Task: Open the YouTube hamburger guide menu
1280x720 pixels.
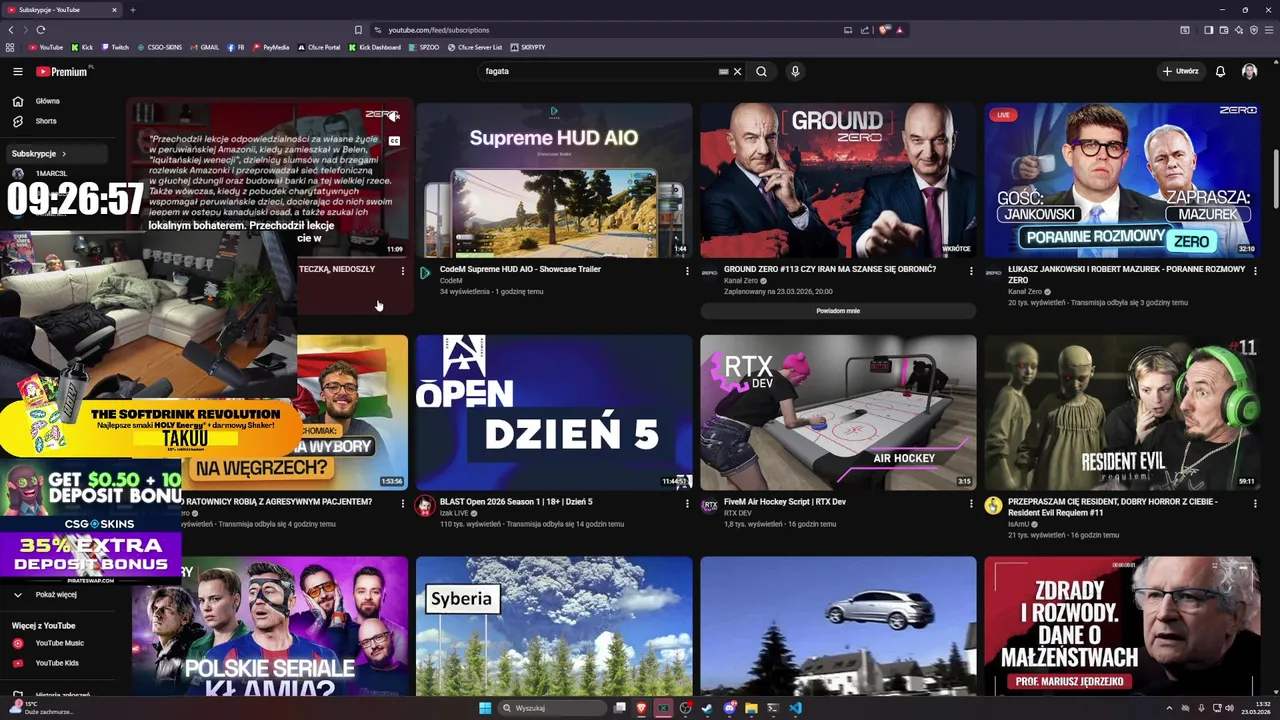Action: point(18,71)
